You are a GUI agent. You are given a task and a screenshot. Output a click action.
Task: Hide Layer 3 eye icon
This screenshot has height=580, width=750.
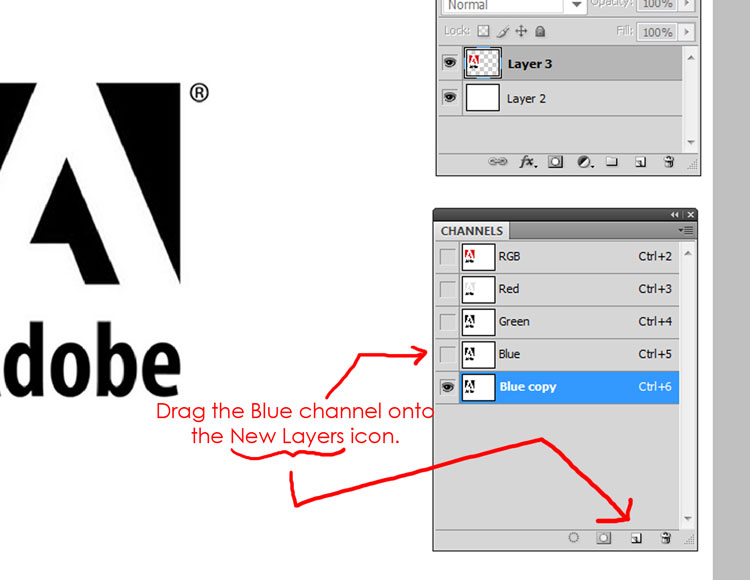coord(450,63)
